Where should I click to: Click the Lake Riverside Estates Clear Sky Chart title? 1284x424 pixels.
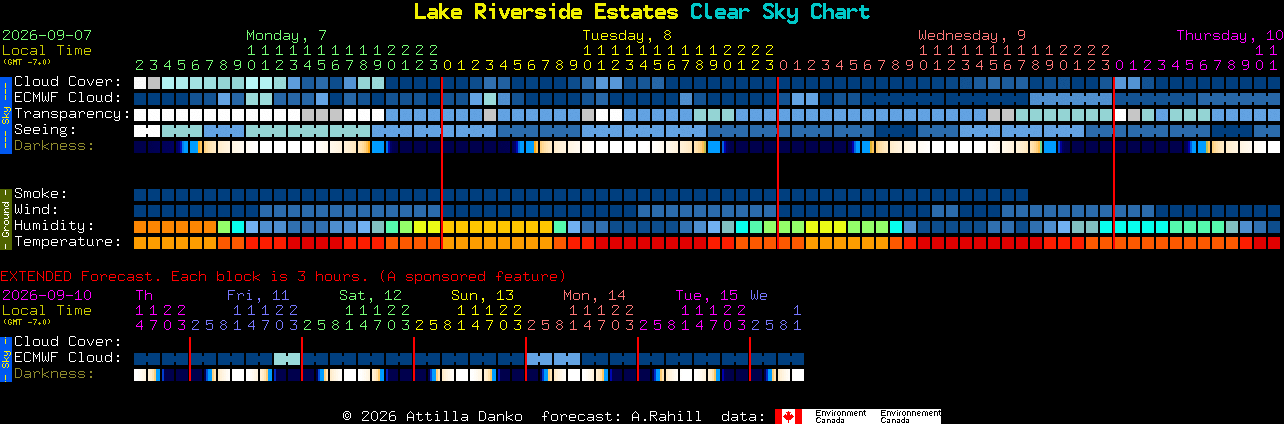pyautogui.click(x=642, y=12)
